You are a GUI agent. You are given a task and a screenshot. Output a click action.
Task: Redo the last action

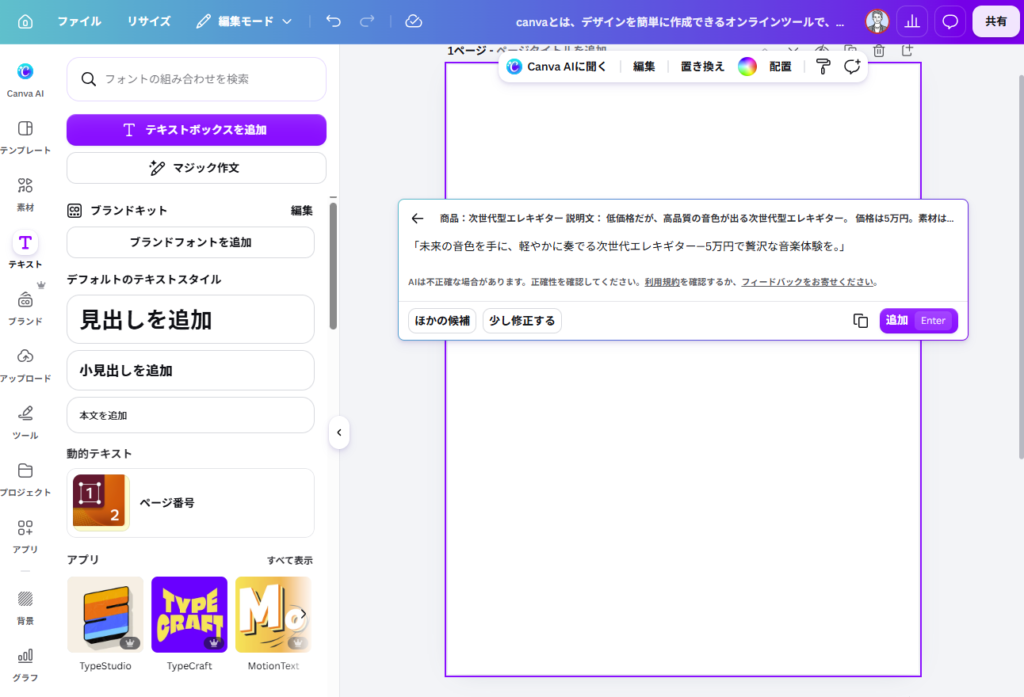click(x=367, y=22)
